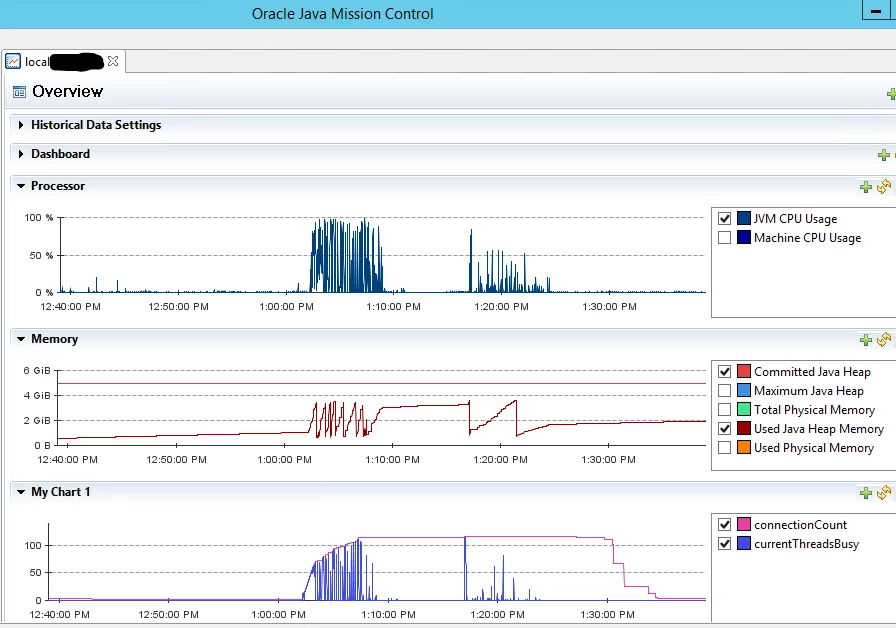Click the Memory chart refresh arrows icon

tap(884, 339)
